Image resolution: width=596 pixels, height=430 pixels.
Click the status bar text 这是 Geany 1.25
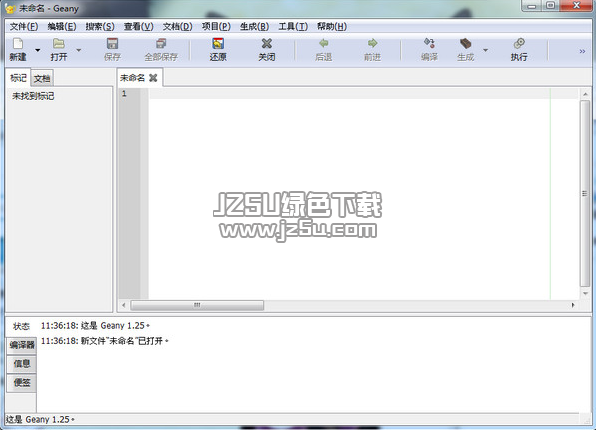[40, 419]
